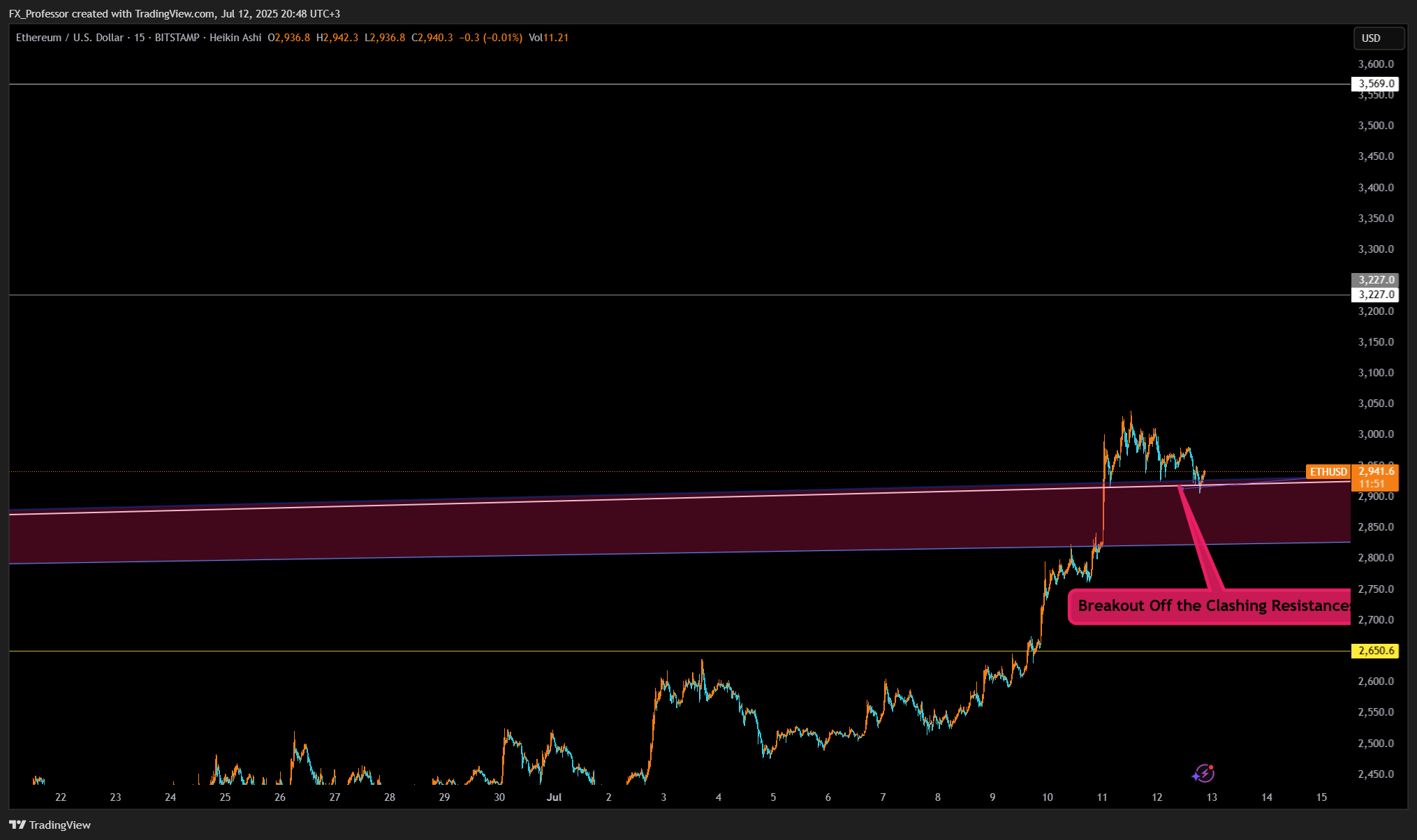The width and height of the screenshot is (1417, 840).
Task: Click the ETHUSD orange symbol tag
Action: point(1328,472)
